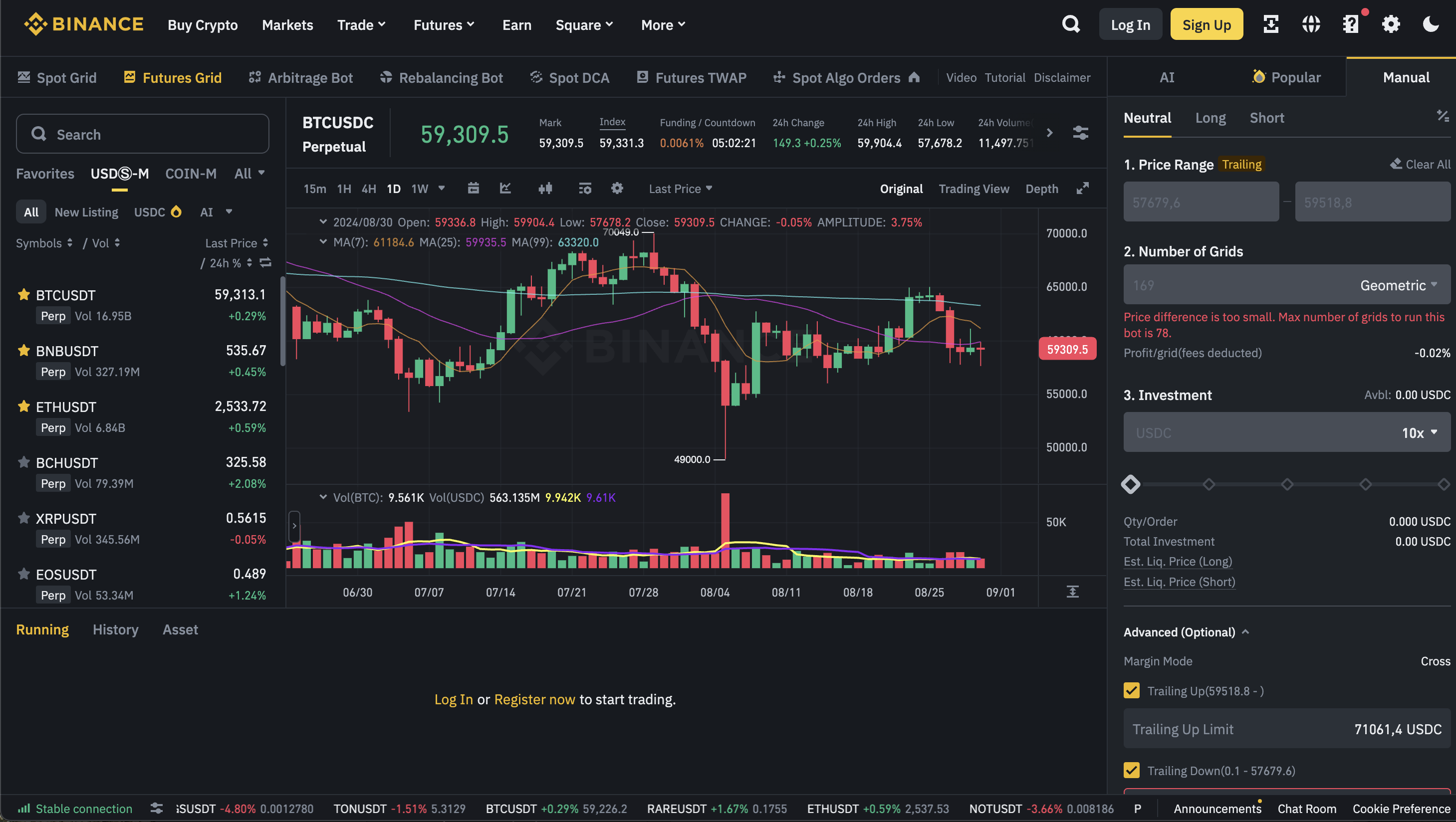The image size is (1456, 822).
Task: Open the search magnifier in top navigation
Action: click(x=1070, y=24)
